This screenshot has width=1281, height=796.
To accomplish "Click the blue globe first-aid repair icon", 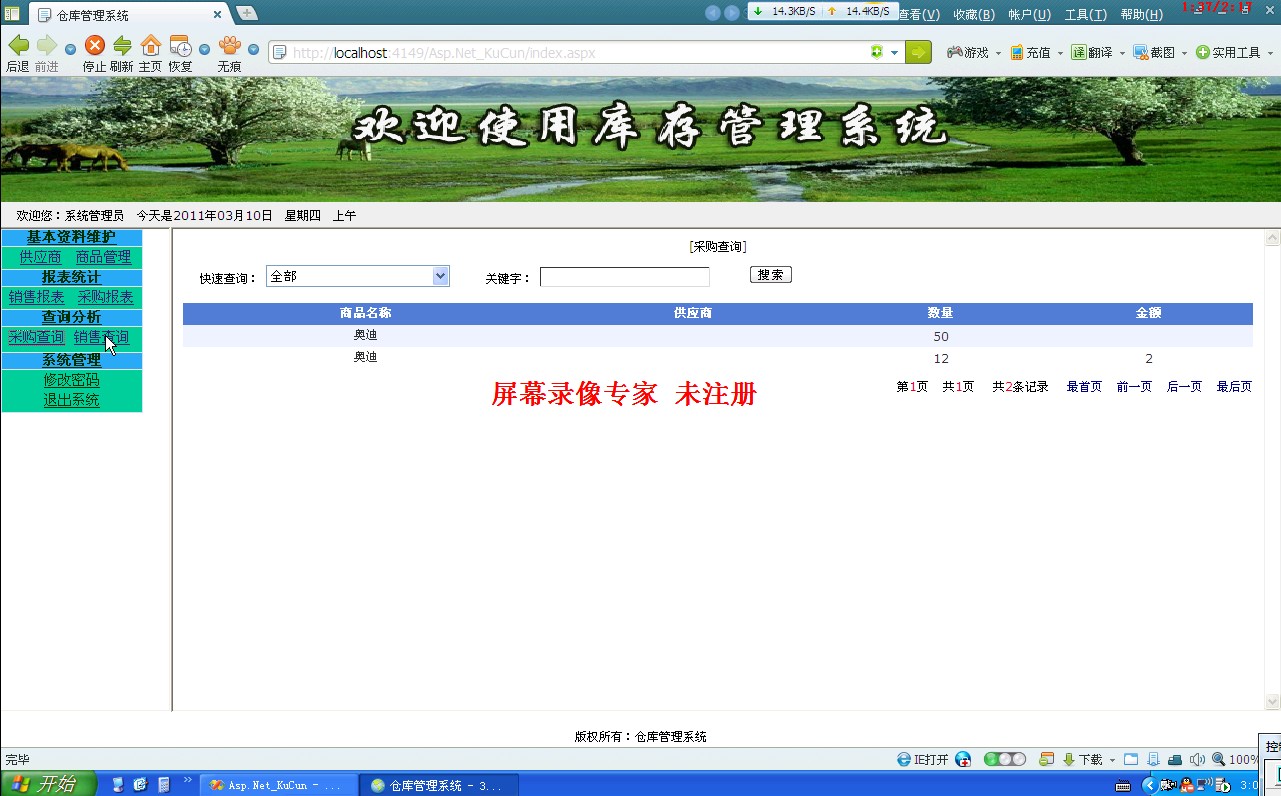I will click(x=963, y=759).
